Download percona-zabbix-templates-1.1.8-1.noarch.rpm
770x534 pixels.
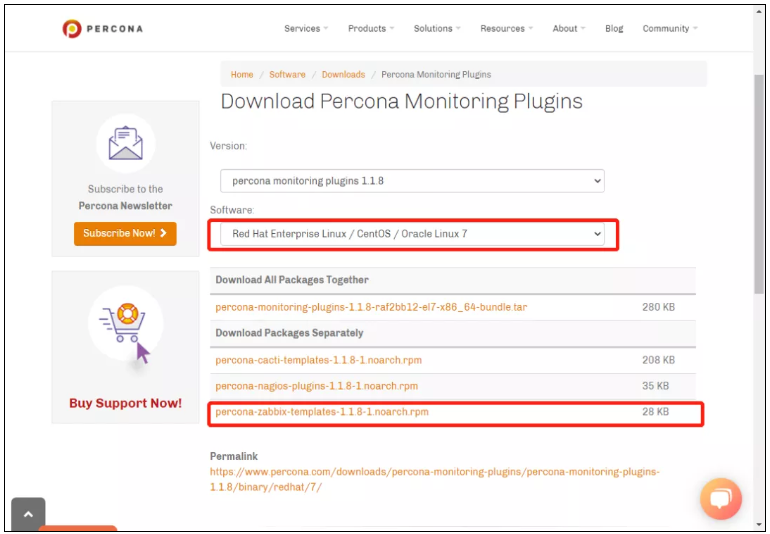click(x=322, y=412)
